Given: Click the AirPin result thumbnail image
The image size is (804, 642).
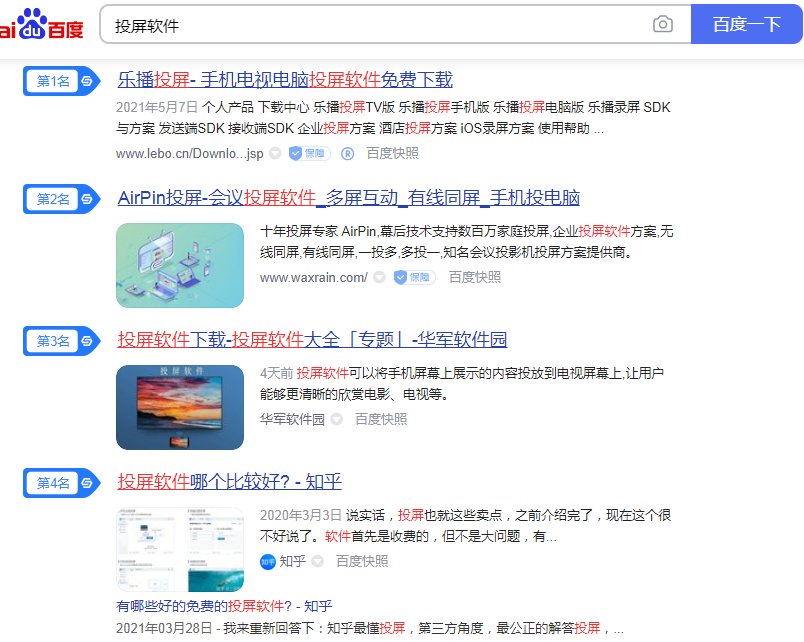Looking at the screenshot, I should coord(180,265).
